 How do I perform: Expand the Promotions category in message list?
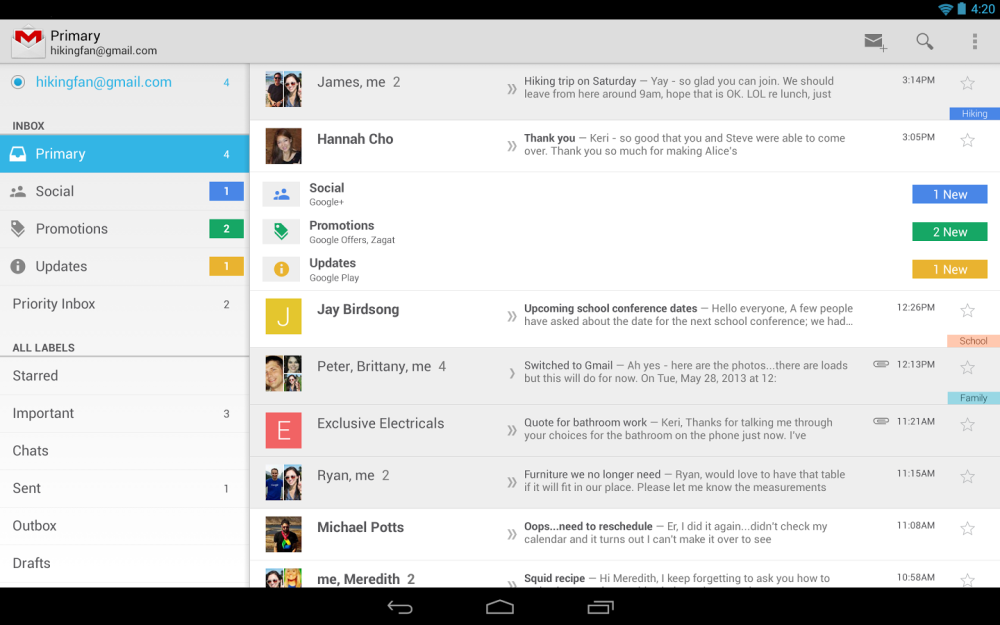coord(341,232)
